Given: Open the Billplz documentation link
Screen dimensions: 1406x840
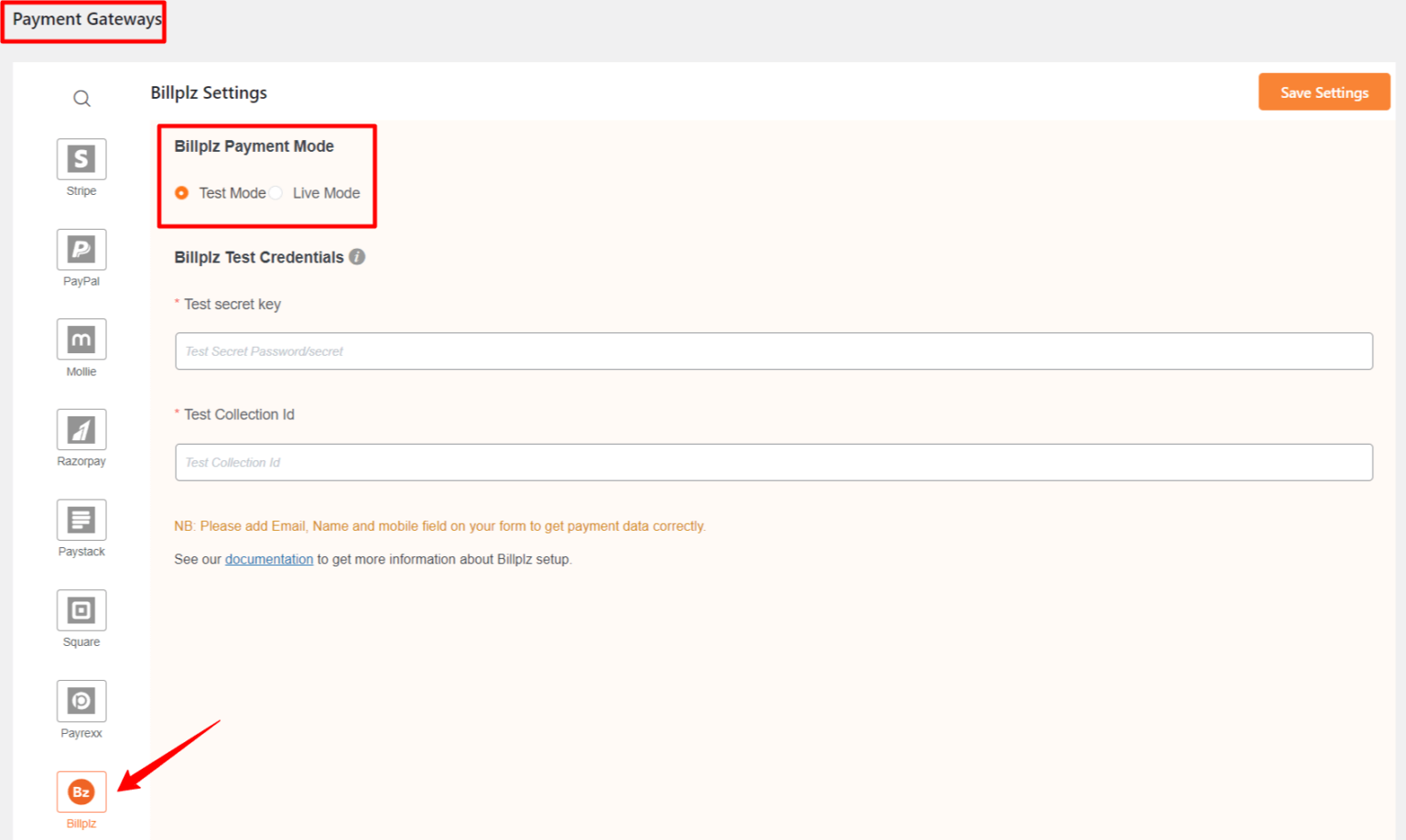Looking at the screenshot, I should click(268, 558).
